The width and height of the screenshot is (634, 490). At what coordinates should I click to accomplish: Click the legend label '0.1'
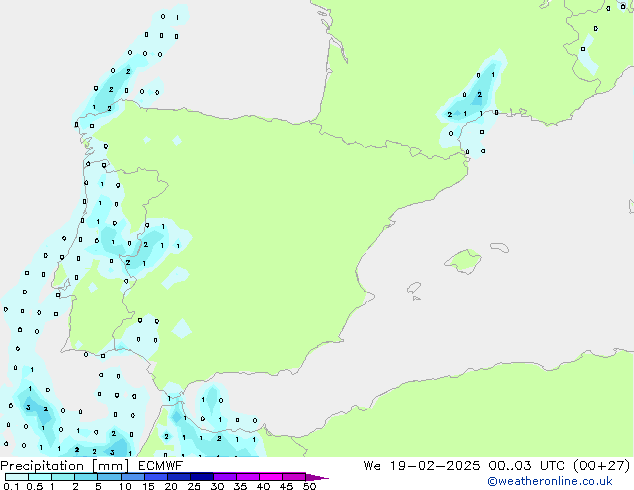(x=11, y=486)
